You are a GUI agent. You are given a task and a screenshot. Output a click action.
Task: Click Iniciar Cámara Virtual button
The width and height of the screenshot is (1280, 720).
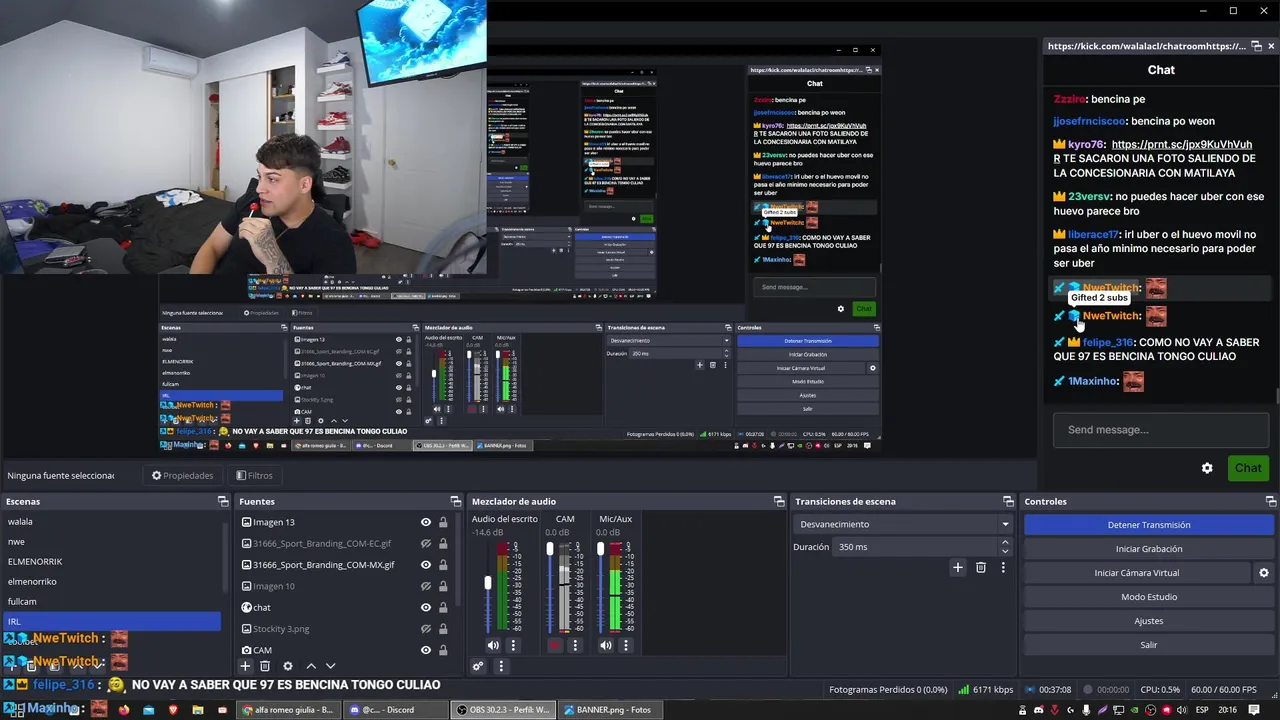(x=1137, y=573)
